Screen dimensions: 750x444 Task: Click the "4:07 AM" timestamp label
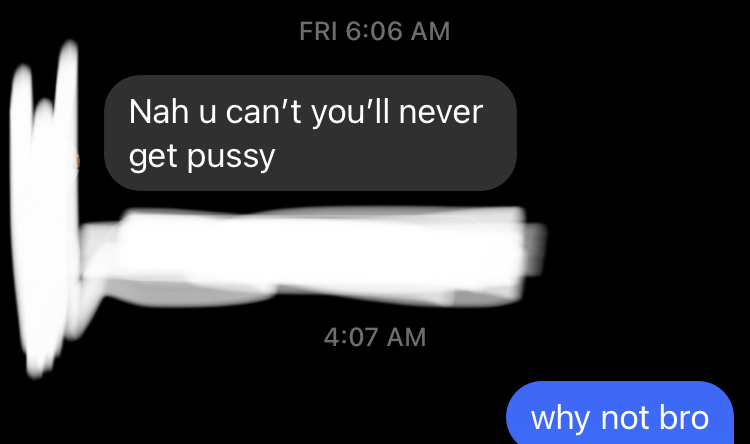point(375,337)
